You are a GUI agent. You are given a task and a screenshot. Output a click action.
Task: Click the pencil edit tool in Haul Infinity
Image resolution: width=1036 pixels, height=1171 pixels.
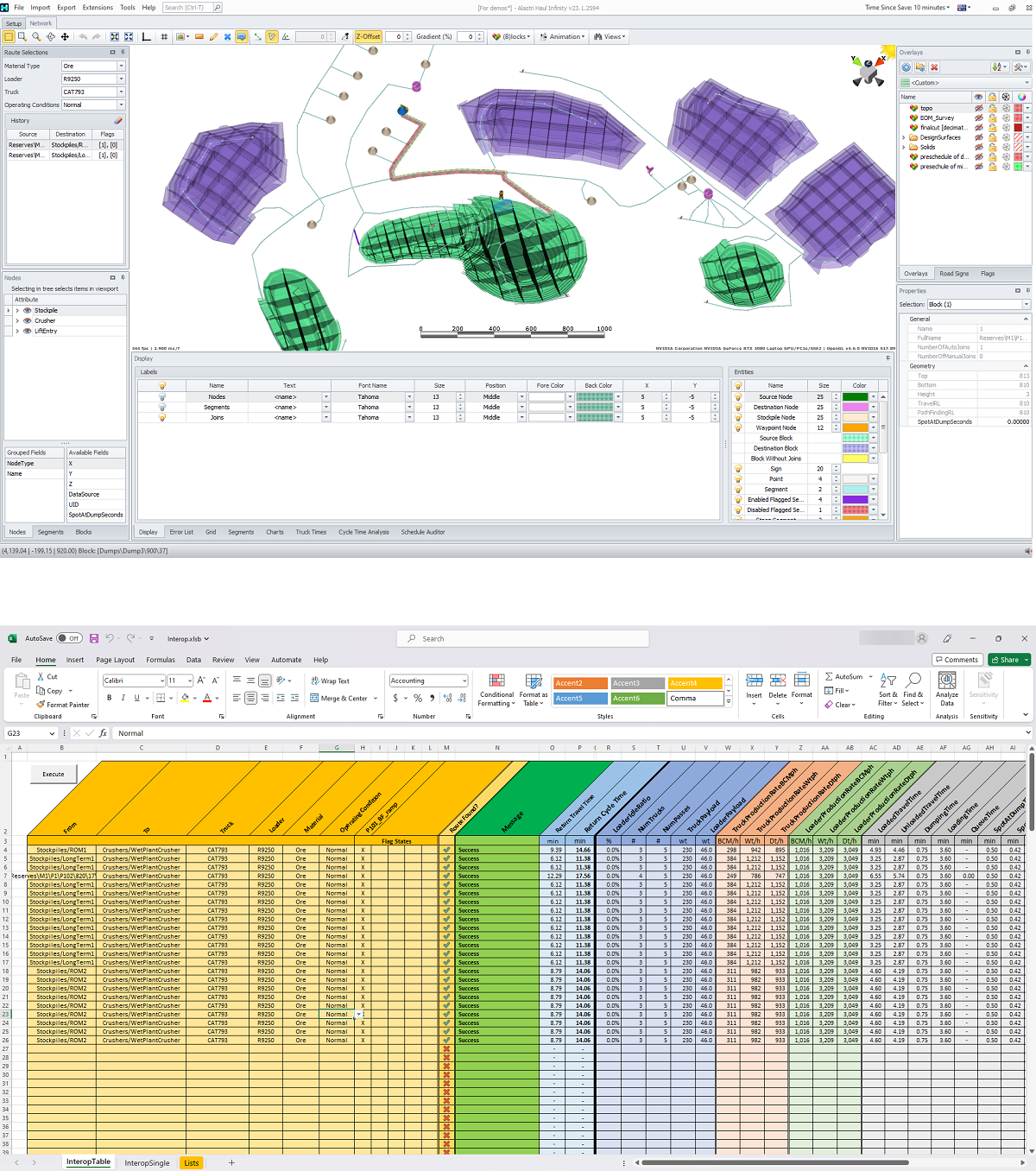pyautogui.click(x=213, y=37)
